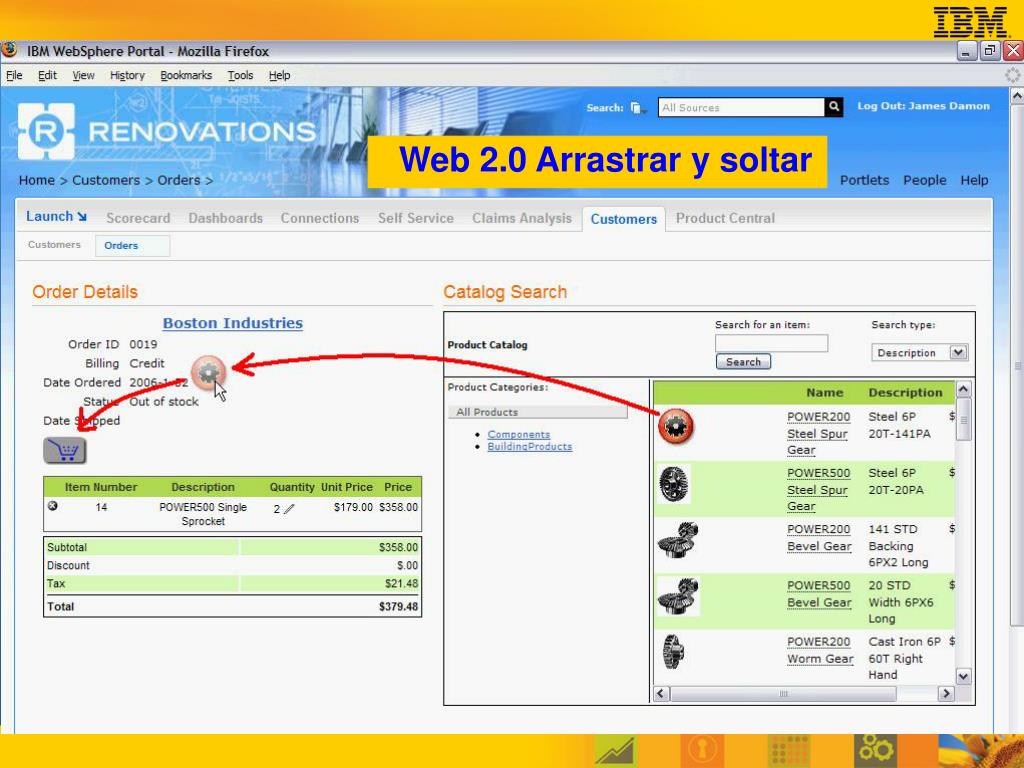Select the POWER200 Bevel Gear image
1024x768 pixels.
[x=679, y=540]
